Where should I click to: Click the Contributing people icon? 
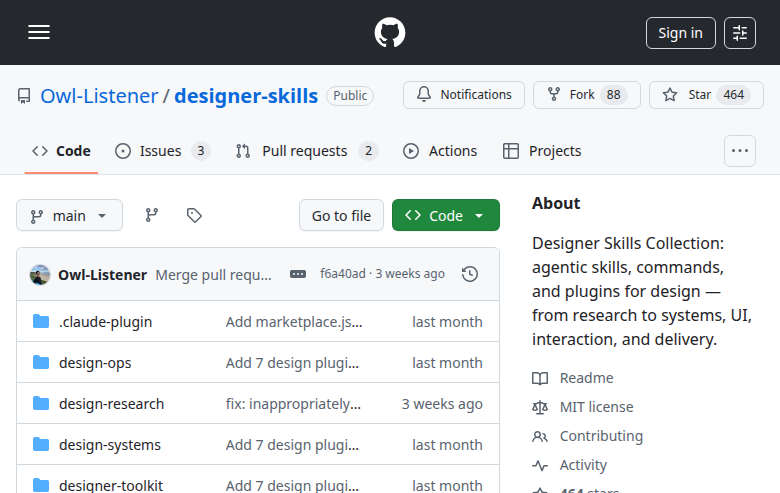[x=540, y=437]
